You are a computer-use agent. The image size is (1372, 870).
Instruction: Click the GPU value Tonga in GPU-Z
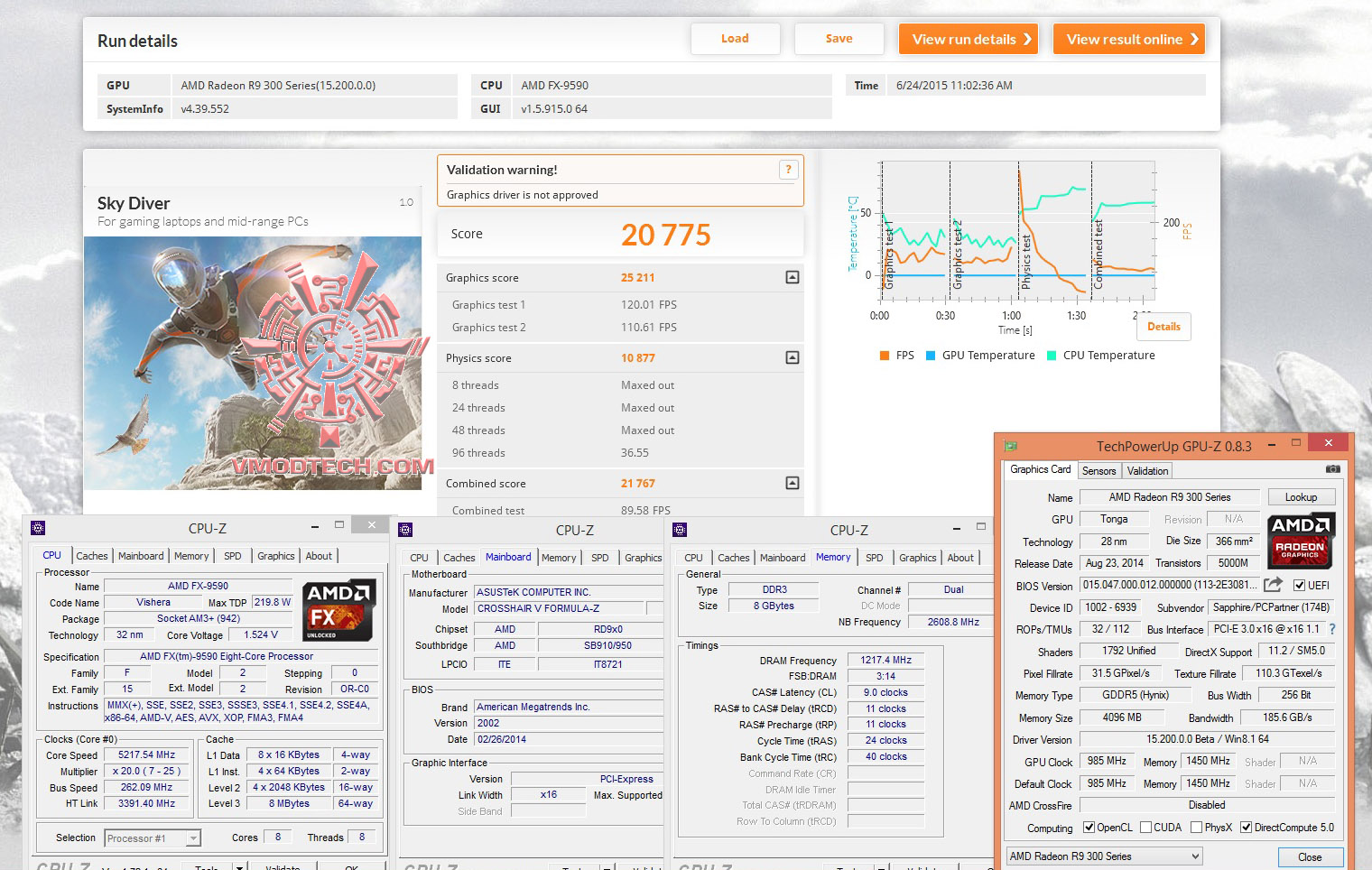[1114, 519]
